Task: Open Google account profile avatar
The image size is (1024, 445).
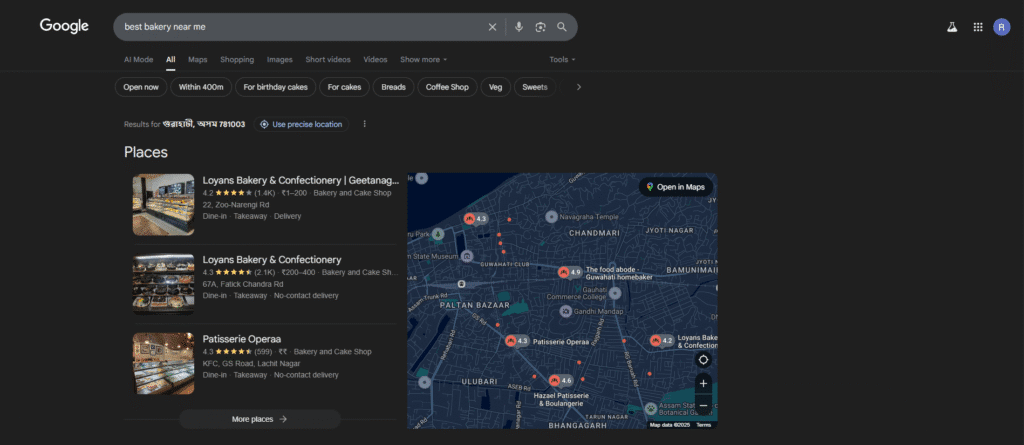Action: click(1001, 27)
